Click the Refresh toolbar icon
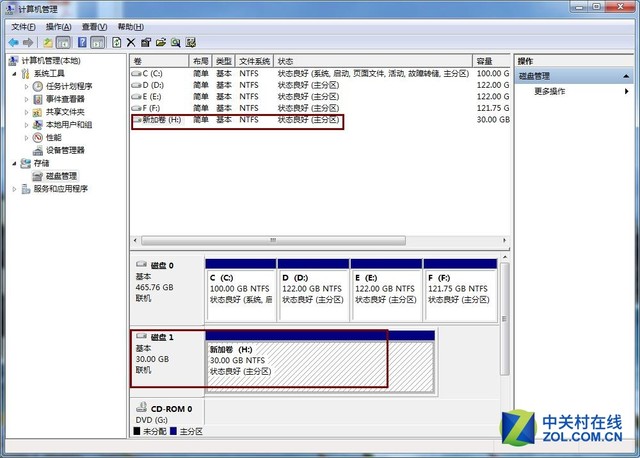Screen dimensions: 640x458 click(x=116, y=43)
